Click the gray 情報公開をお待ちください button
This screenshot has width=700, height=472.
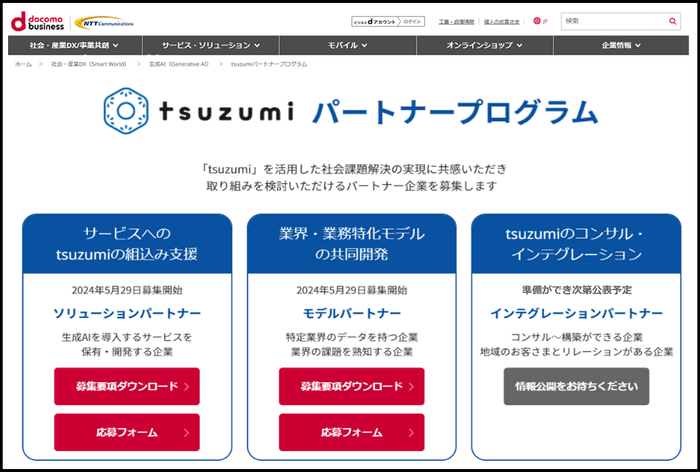(576, 386)
